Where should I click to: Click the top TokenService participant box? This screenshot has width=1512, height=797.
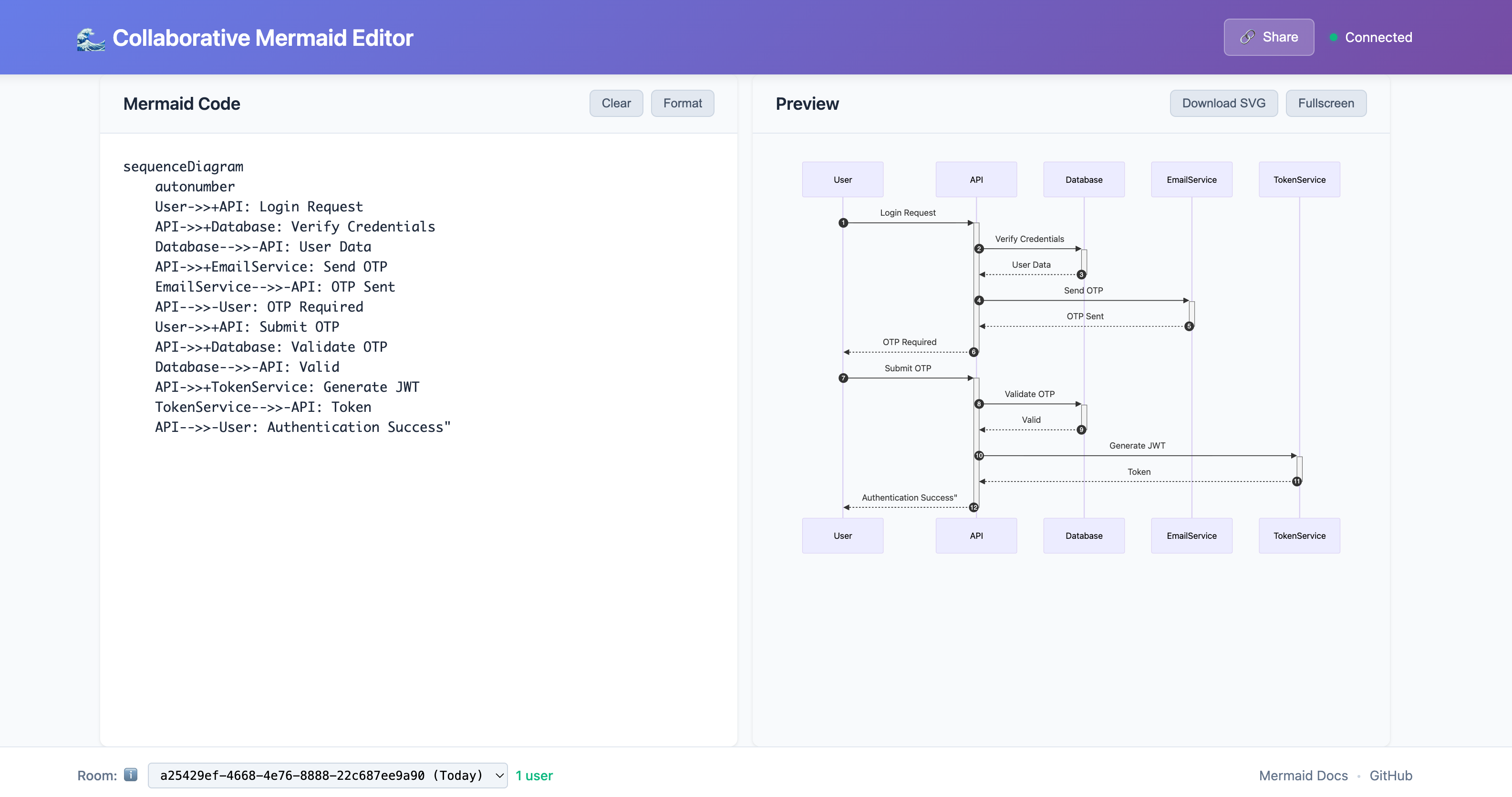(x=1299, y=180)
